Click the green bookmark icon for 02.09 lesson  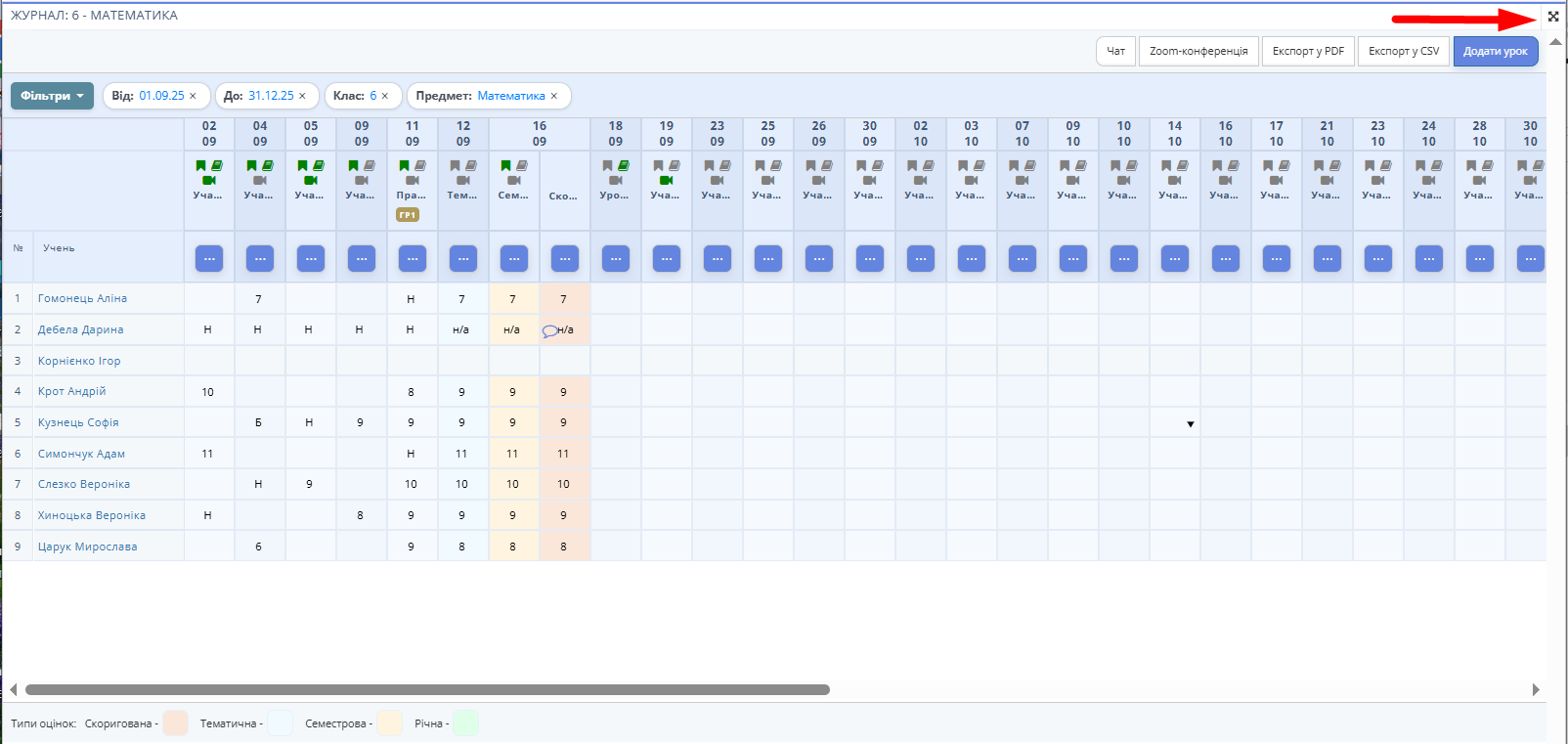click(x=201, y=166)
